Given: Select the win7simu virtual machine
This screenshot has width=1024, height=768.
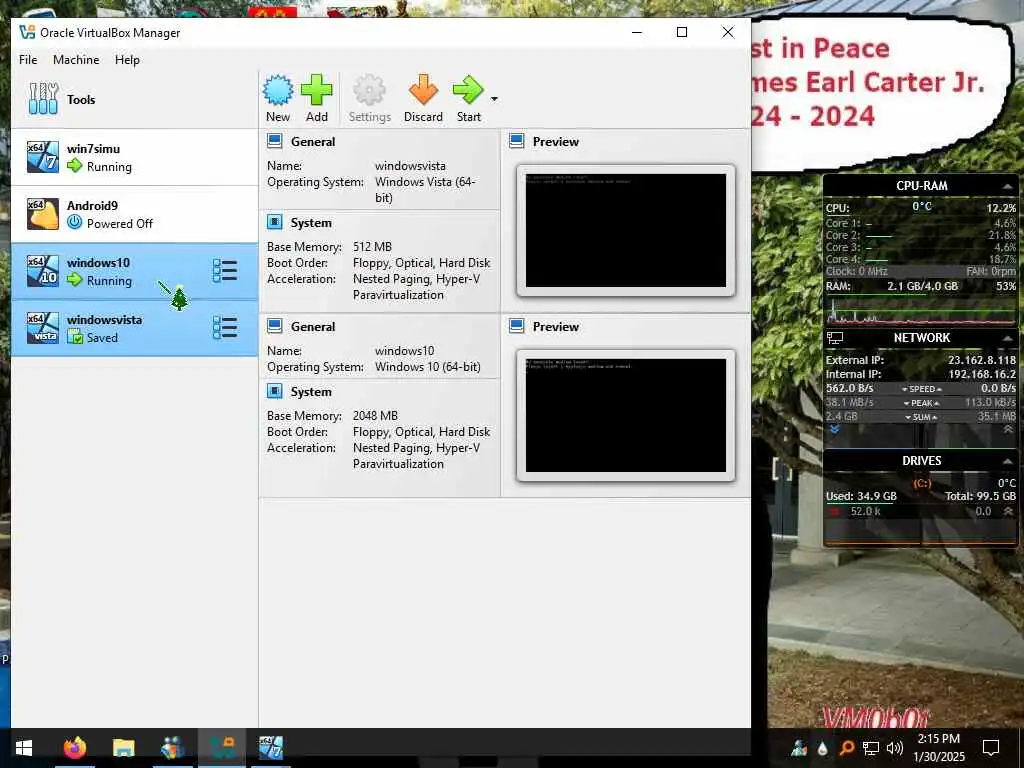Looking at the screenshot, I should tap(135, 157).
